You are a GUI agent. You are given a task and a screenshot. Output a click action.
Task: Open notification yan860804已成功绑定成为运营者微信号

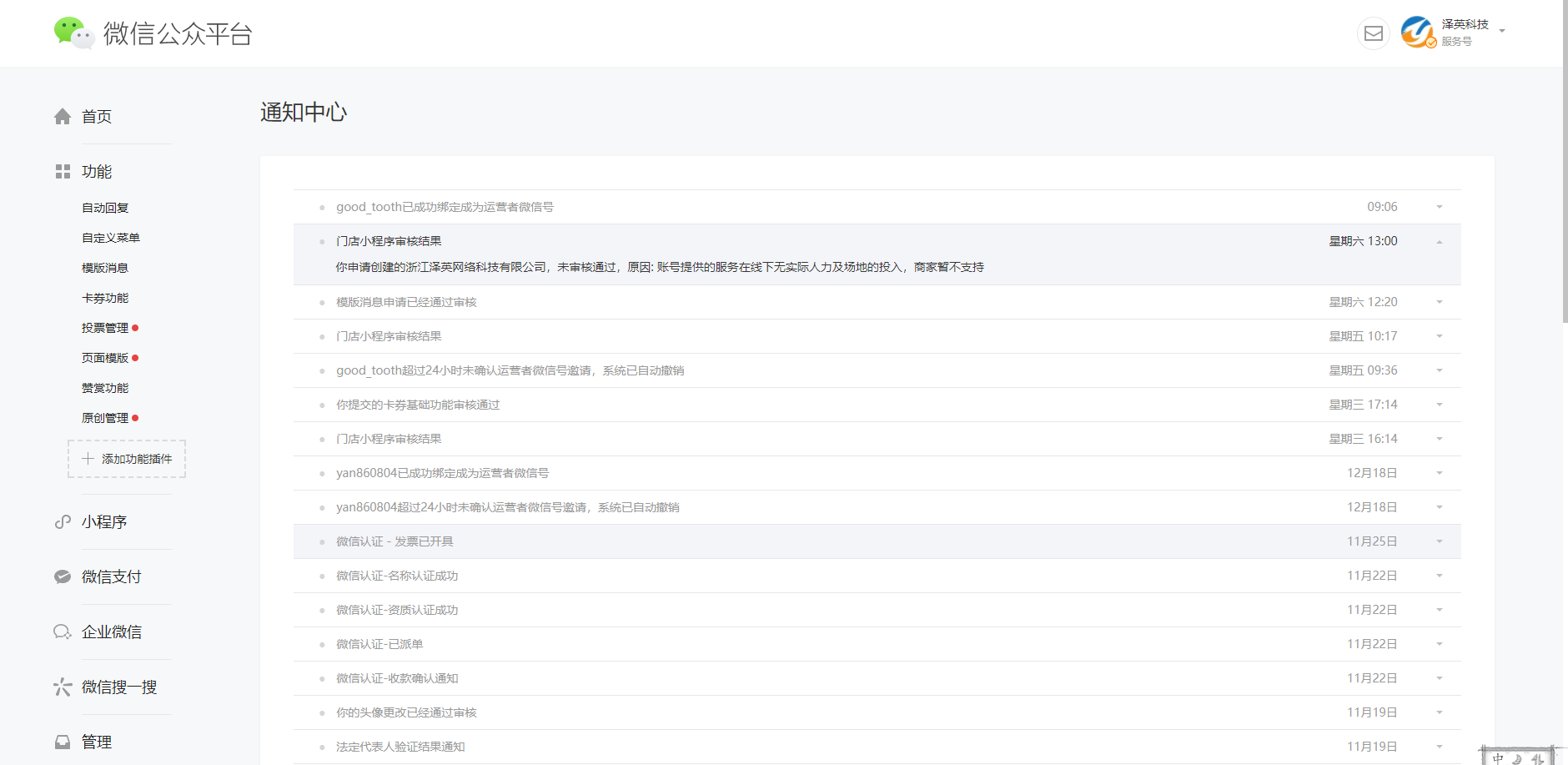[443, 473]
